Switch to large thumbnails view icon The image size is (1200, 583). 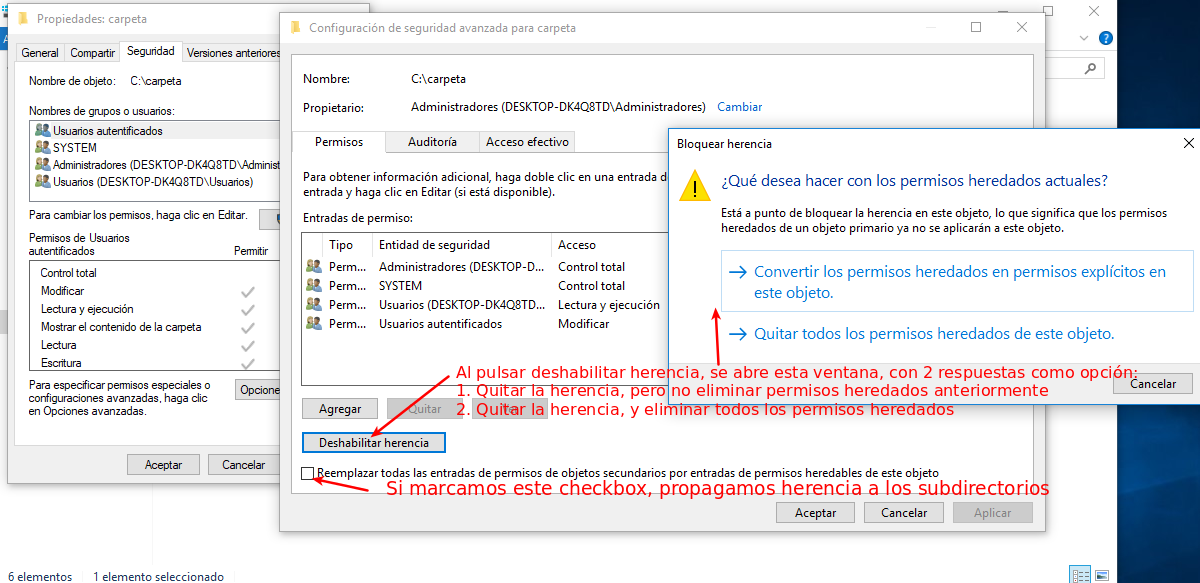[x=1102, y=575]
